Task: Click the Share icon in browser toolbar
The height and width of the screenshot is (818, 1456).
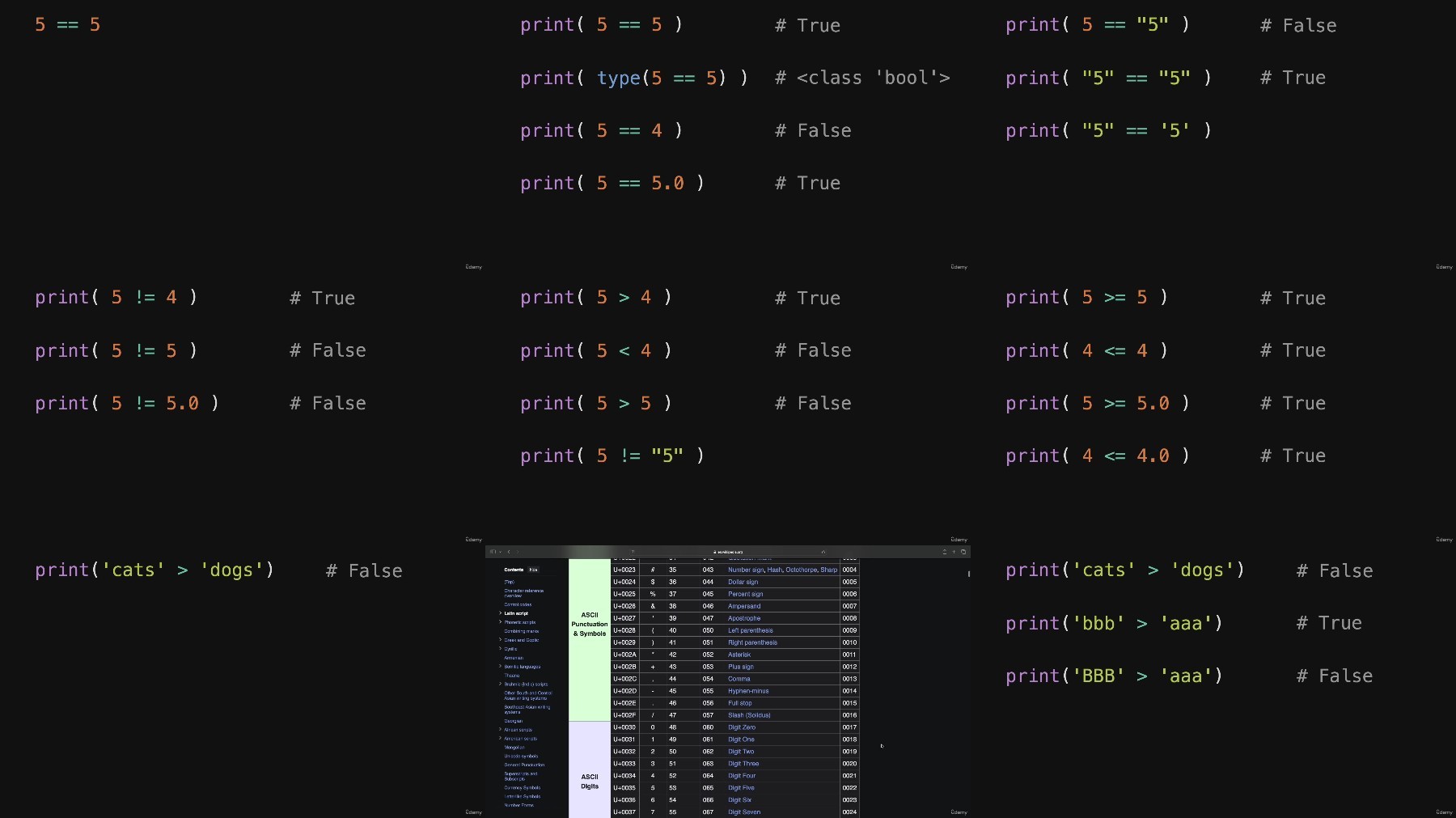Action: click(944, 552)
